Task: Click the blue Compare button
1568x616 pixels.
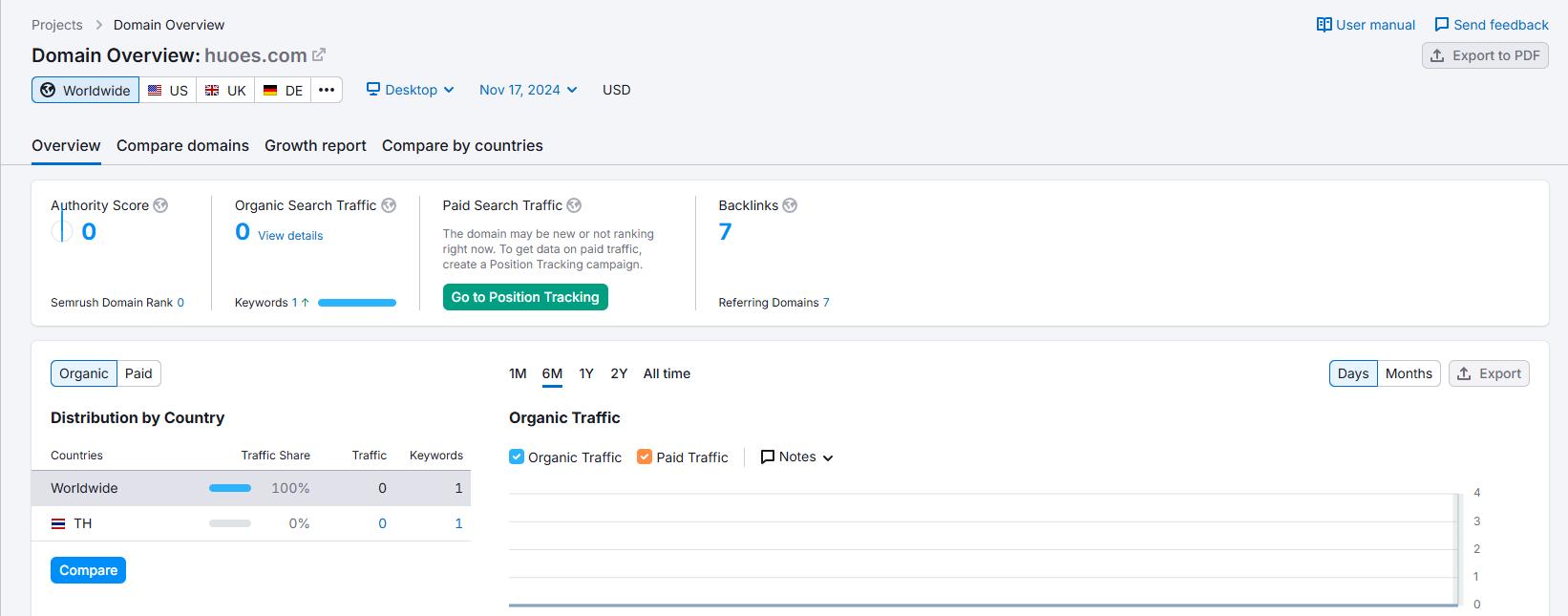Action: pyautogui.click(x=88, y=570)
